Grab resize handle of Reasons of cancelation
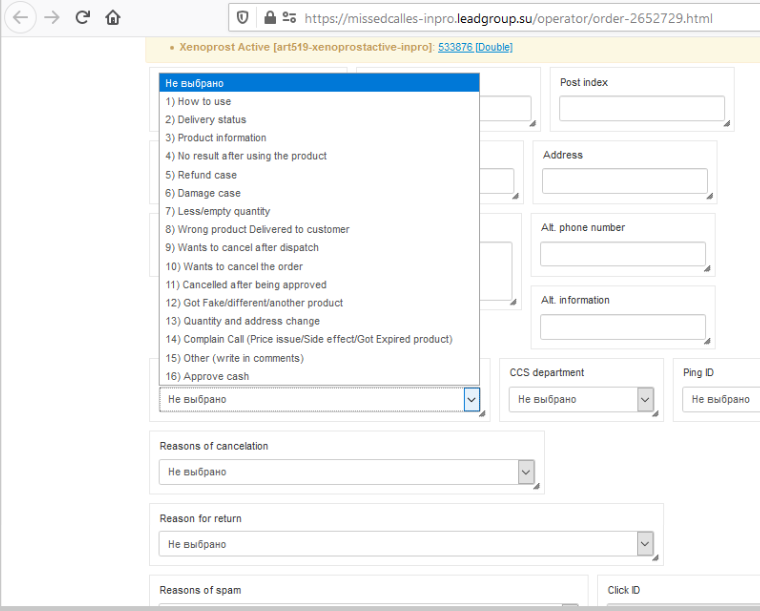This screenshot has width=760, height=611. click(x=537, y=486)
